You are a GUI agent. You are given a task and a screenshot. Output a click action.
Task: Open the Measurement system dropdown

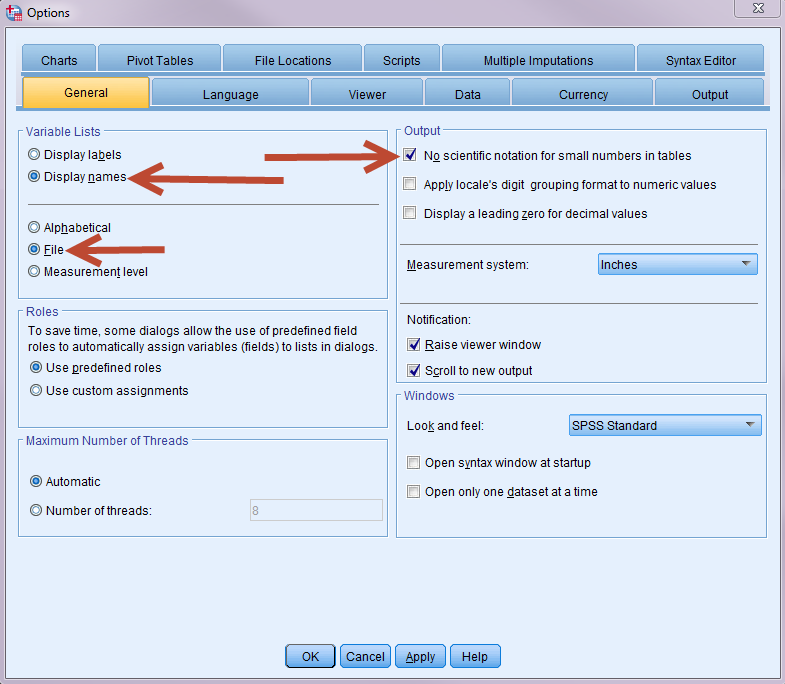[x=677, y=265]
